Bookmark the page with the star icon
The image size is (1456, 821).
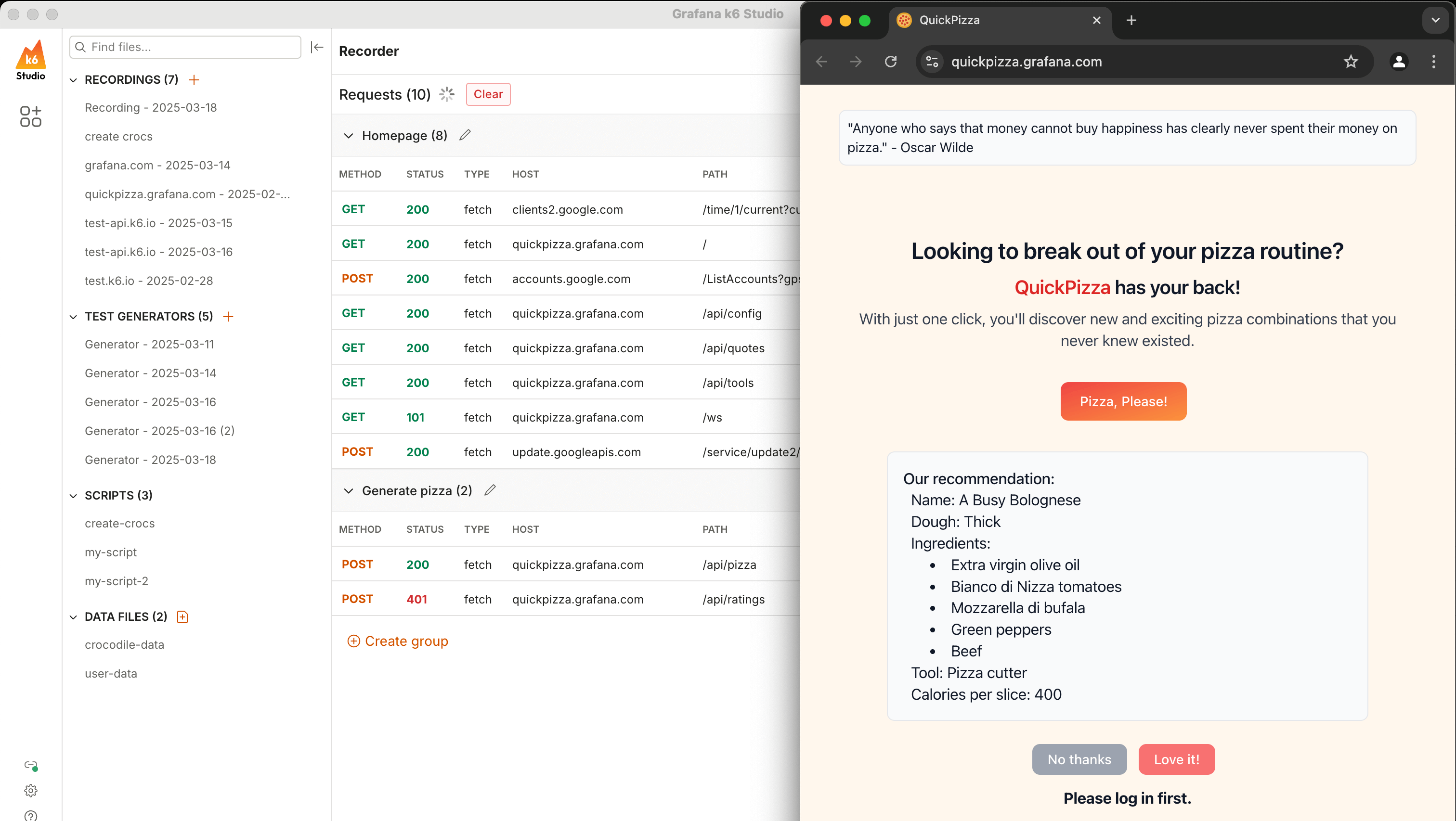[1350, 62]
